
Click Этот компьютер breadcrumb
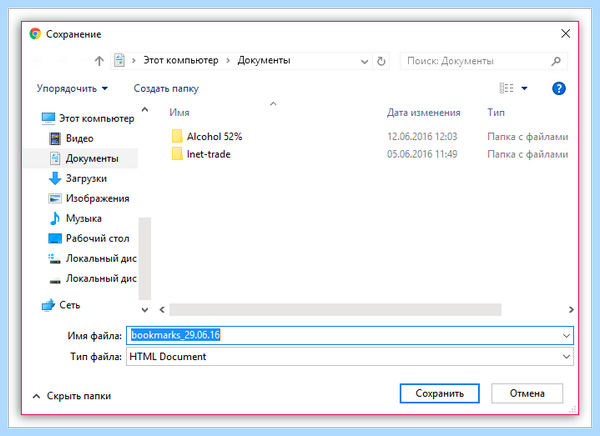[x=181, y=60]
